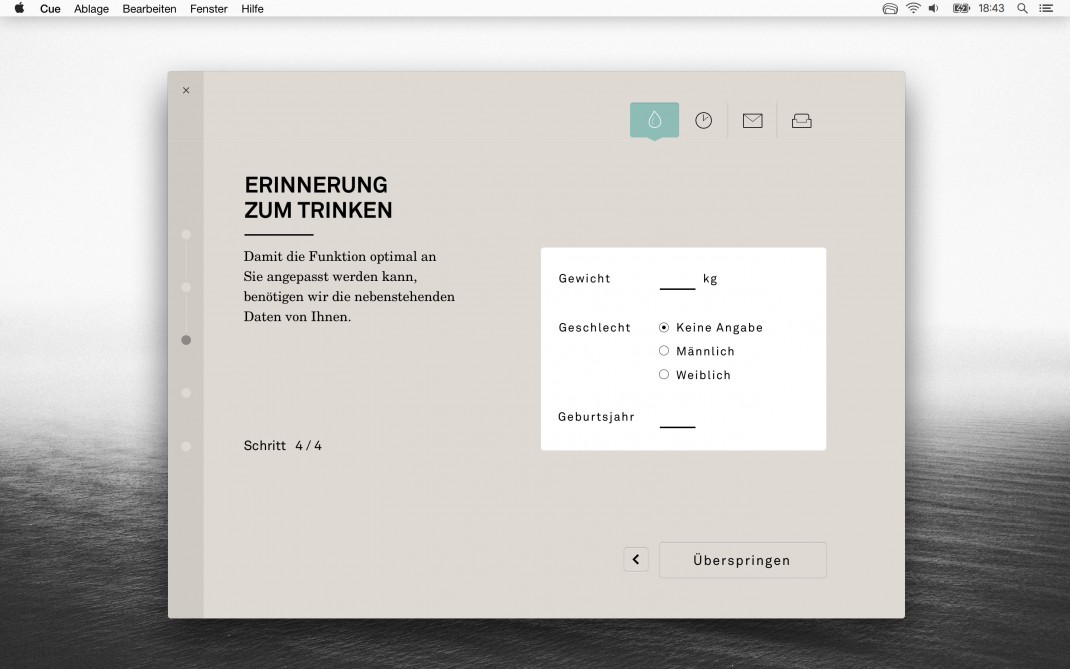The image size is (1070, 669).
Task: Open Spotlight search in the menu bar
Action: coord(1022,8)
